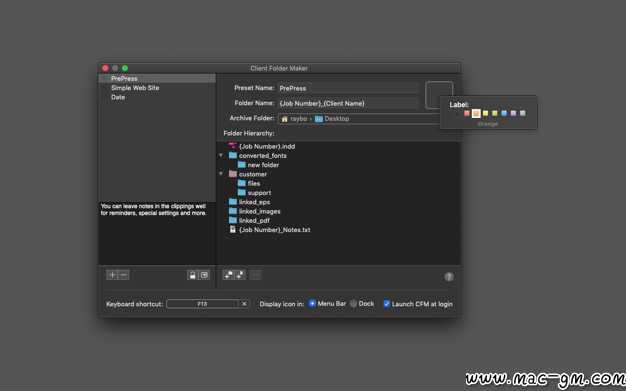Image resolution: width=626 pixels, height=391 pixels.
Task: Click the text file icon for {Job Number}_Notes.txt
Action: click(x=233, y=230)
